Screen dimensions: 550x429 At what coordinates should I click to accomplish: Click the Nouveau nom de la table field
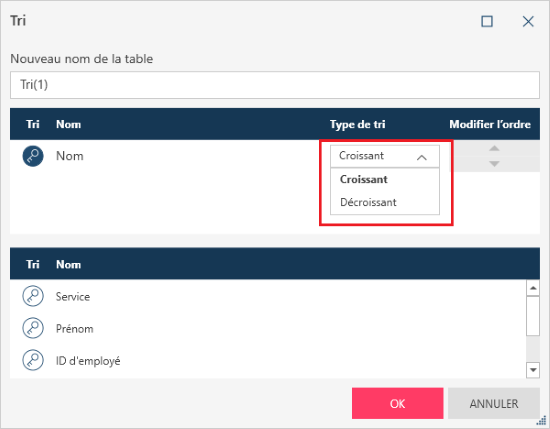[x=275, y=85]
